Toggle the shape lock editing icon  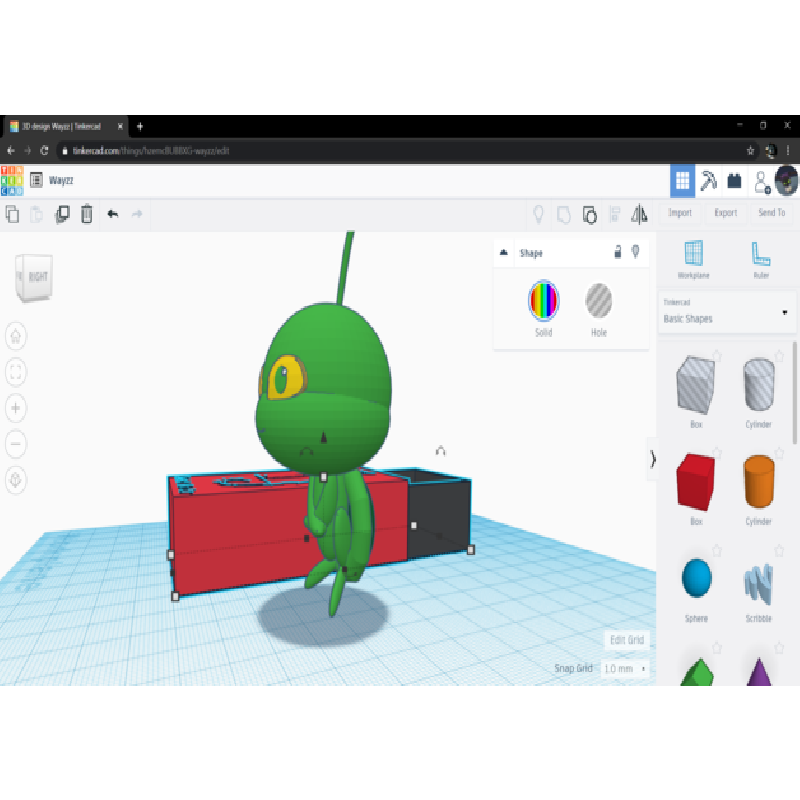click(617, 253)
